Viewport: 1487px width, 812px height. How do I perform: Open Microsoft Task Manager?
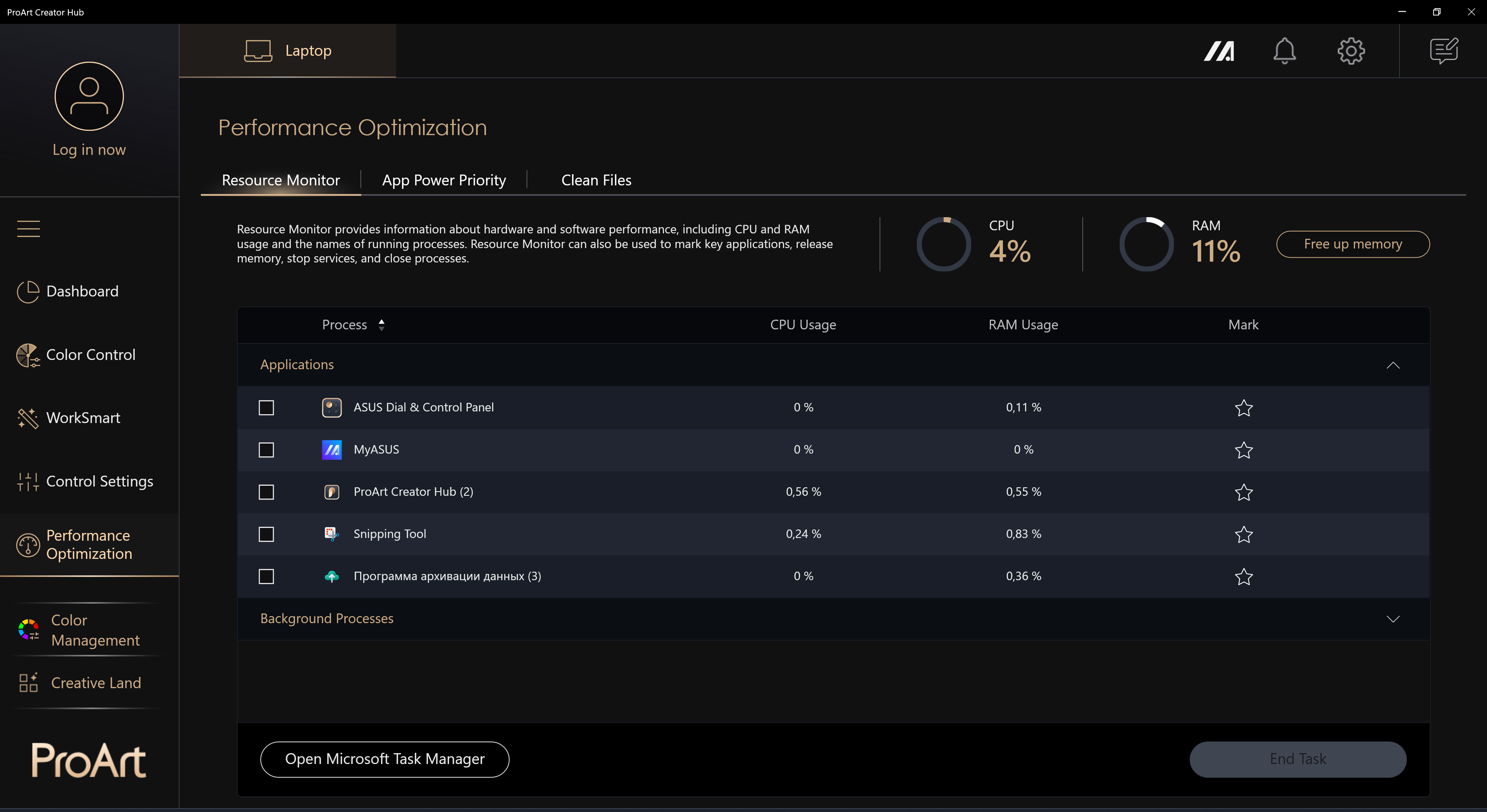[x=385, y=759]
